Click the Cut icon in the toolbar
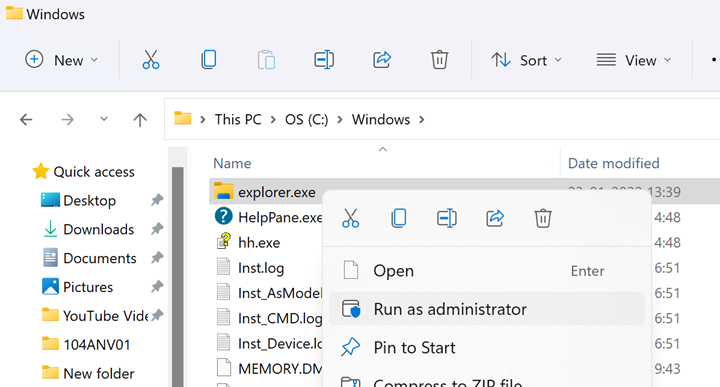This screenshot has width=720, height=387. (x=151, y=60)
